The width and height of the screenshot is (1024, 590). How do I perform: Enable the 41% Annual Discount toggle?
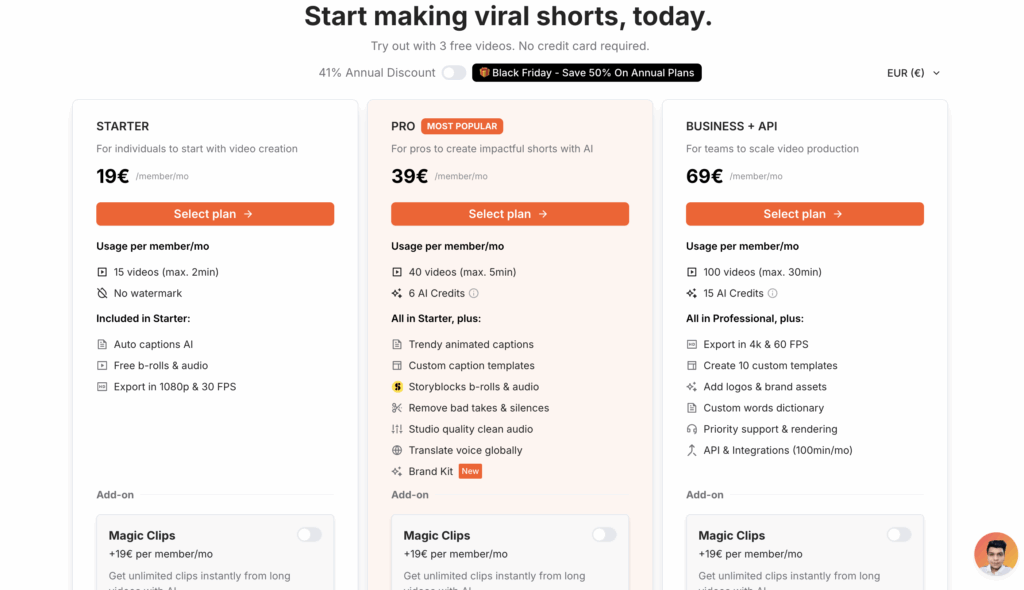454,73
